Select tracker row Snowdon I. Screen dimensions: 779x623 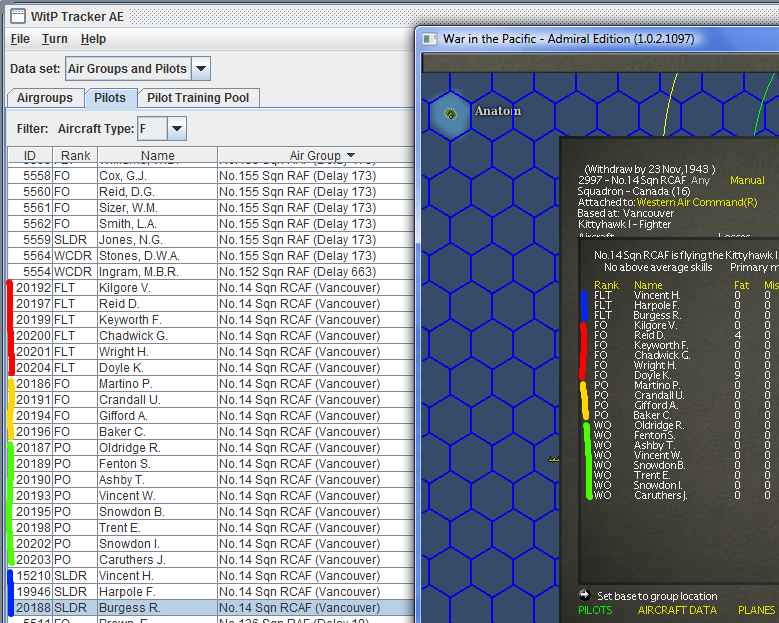[x=211, y=544]
